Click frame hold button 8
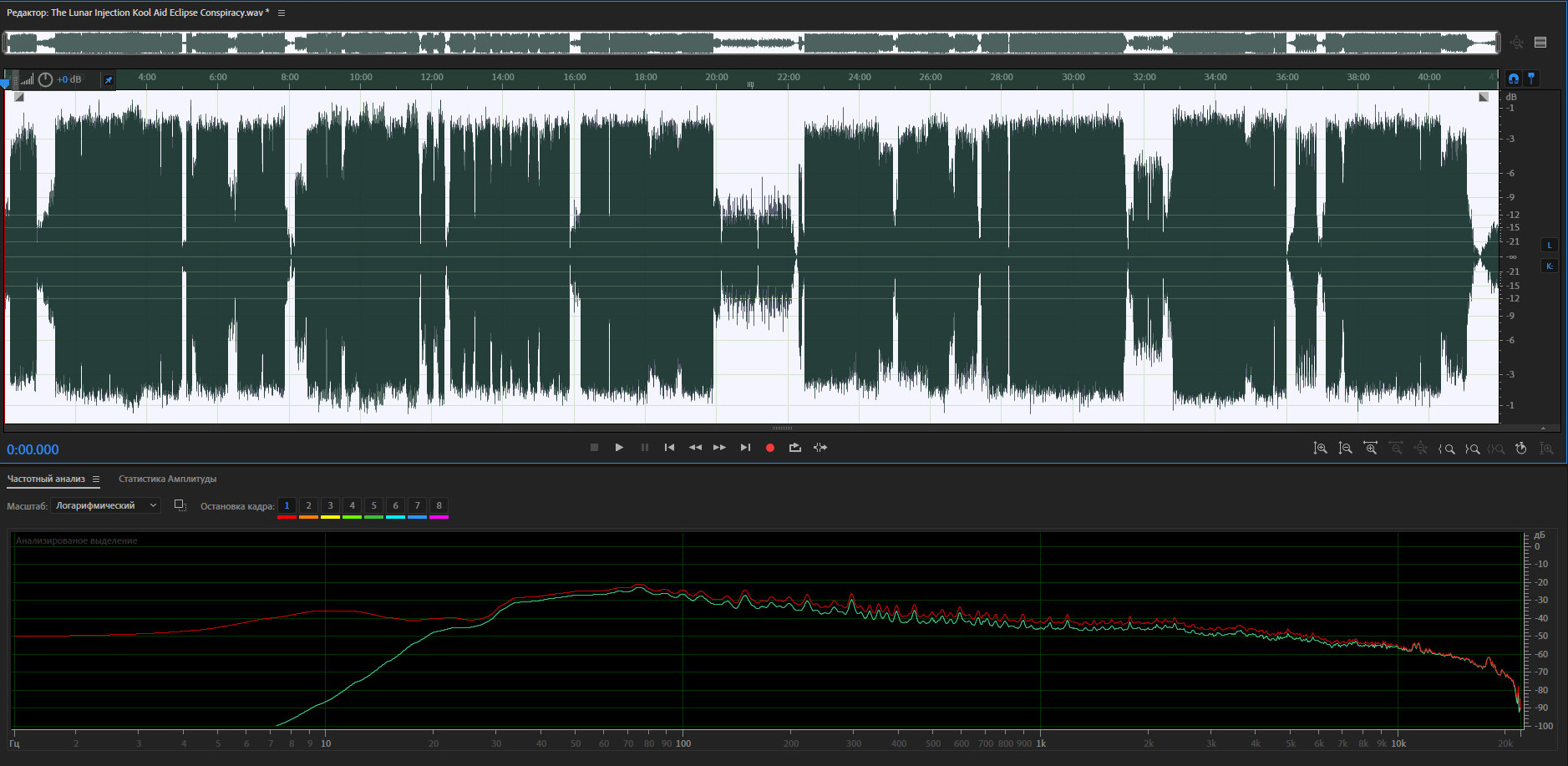1568x766 pixels. click(439, 505)
